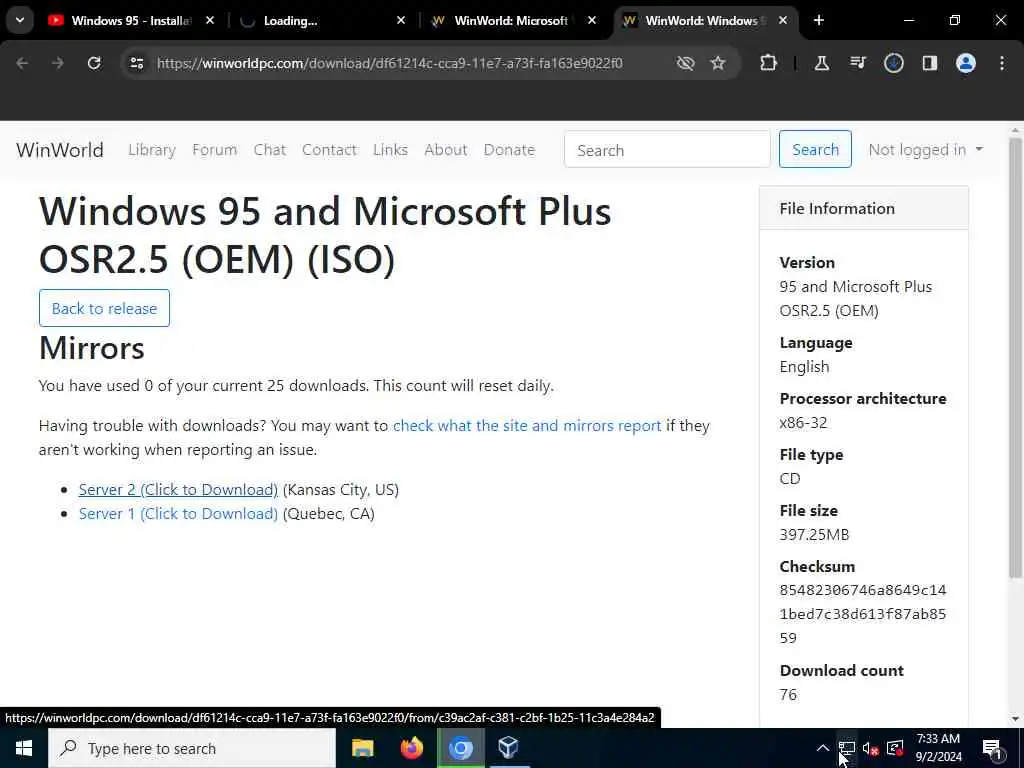Go to WinWorld home logo link
Image resolution: width=1024 pixels, height=768 pixels.
(59, 150)
